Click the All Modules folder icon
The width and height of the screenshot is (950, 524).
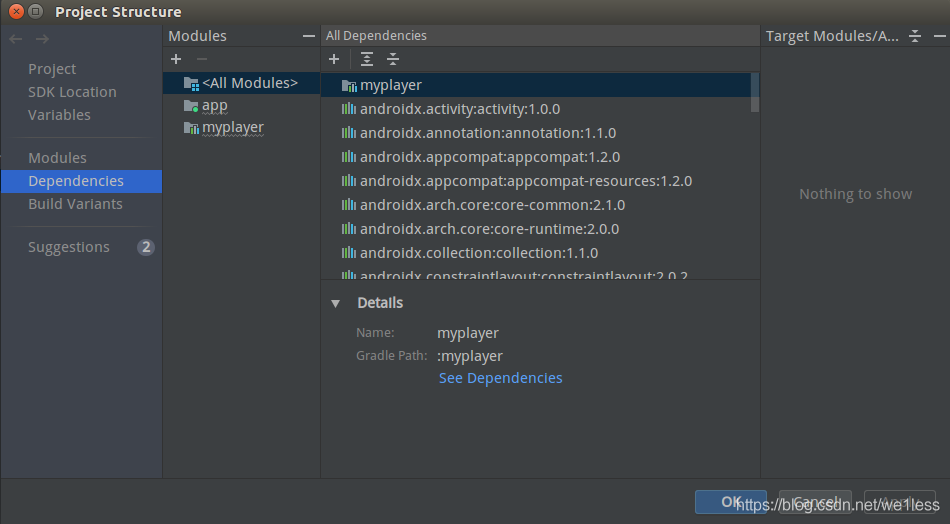[x=191, y=84]
